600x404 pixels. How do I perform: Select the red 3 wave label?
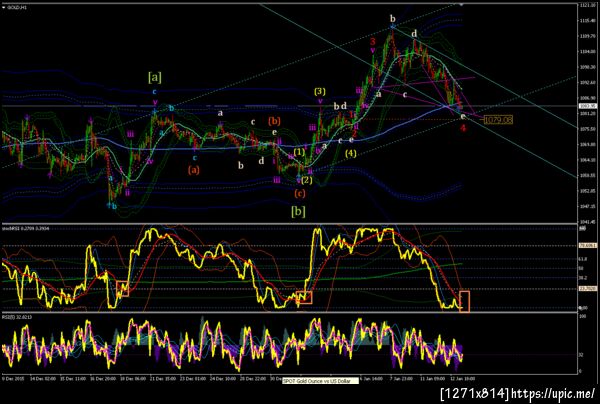tap(373, 41)
